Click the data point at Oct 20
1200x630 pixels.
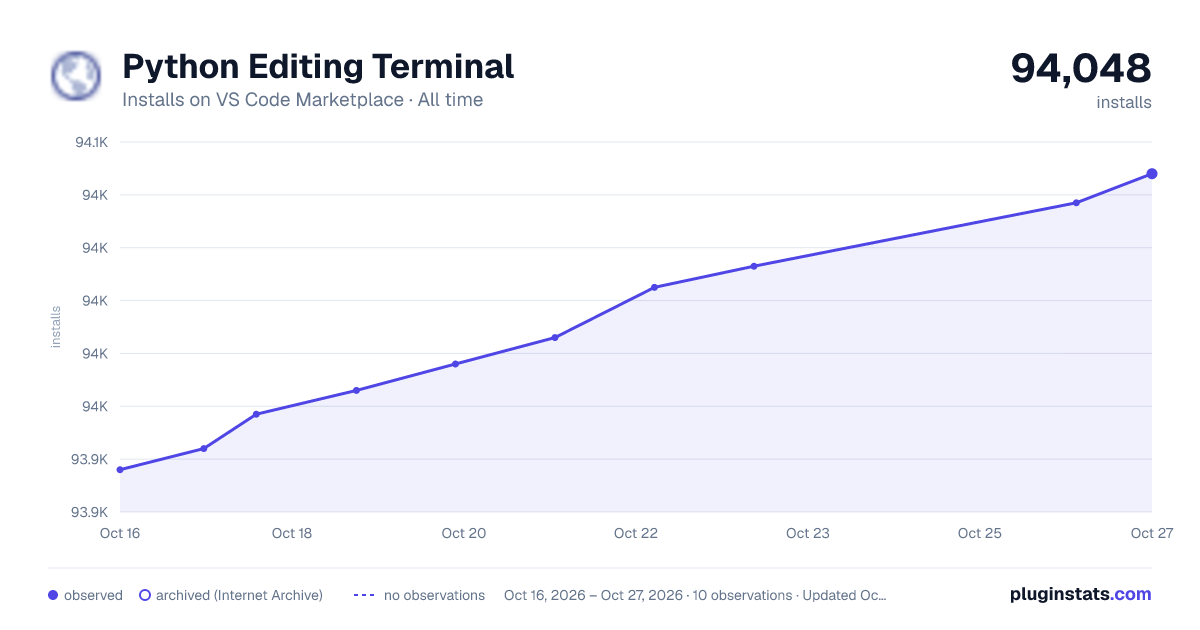(455, 364)
